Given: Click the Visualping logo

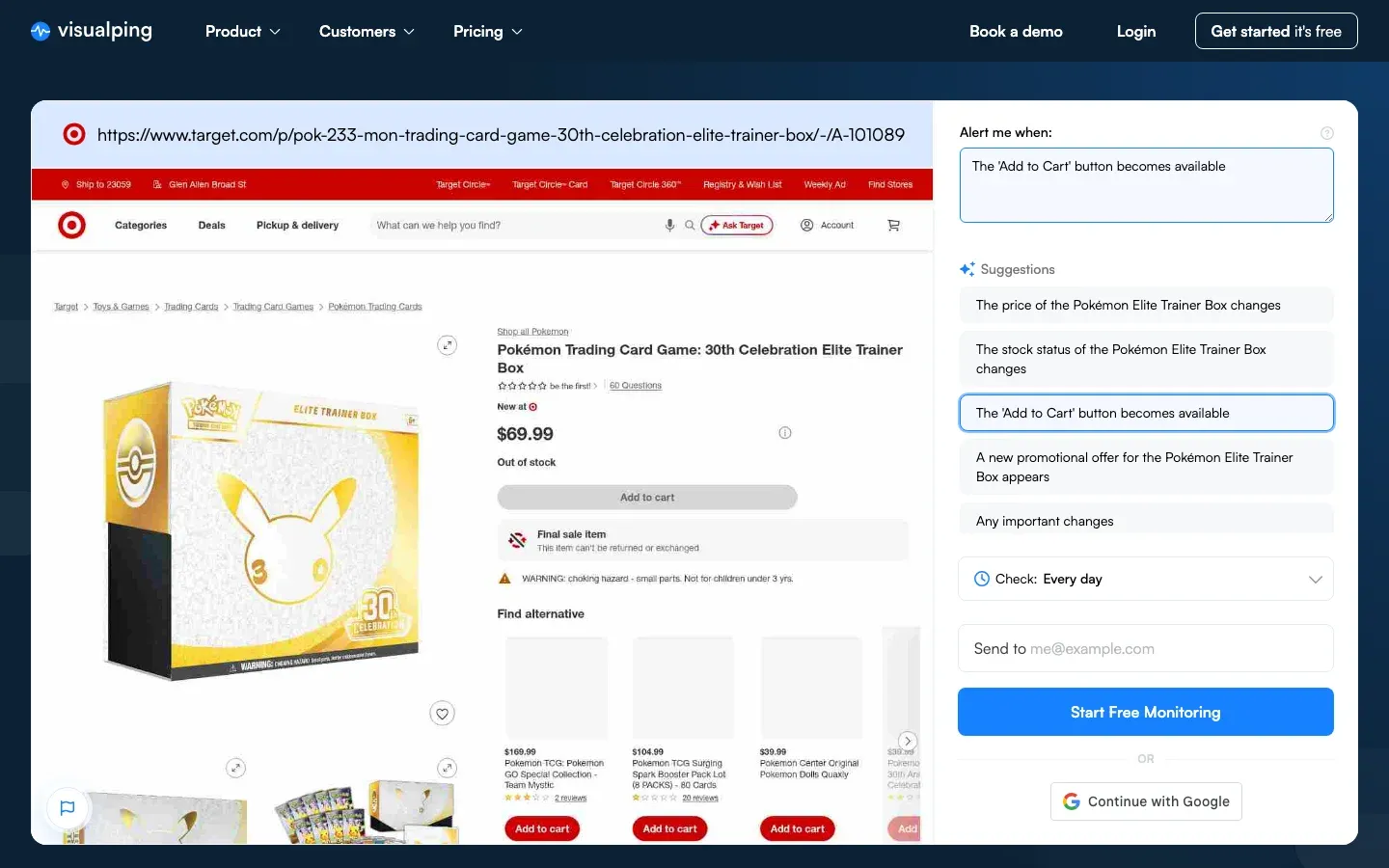Looking at the screenshot, I should coord(92,31).
